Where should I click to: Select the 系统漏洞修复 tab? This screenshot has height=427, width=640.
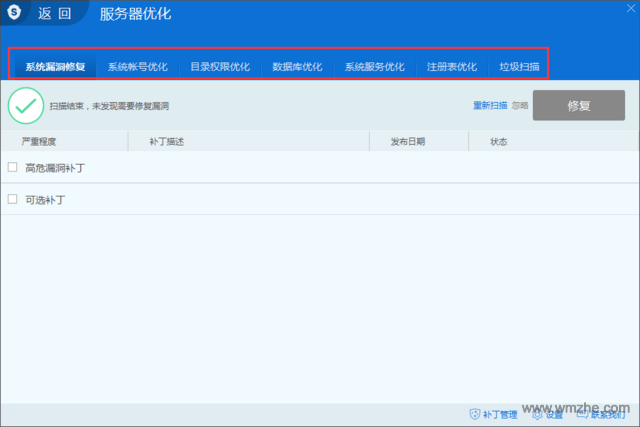click(x=56, y=67)
